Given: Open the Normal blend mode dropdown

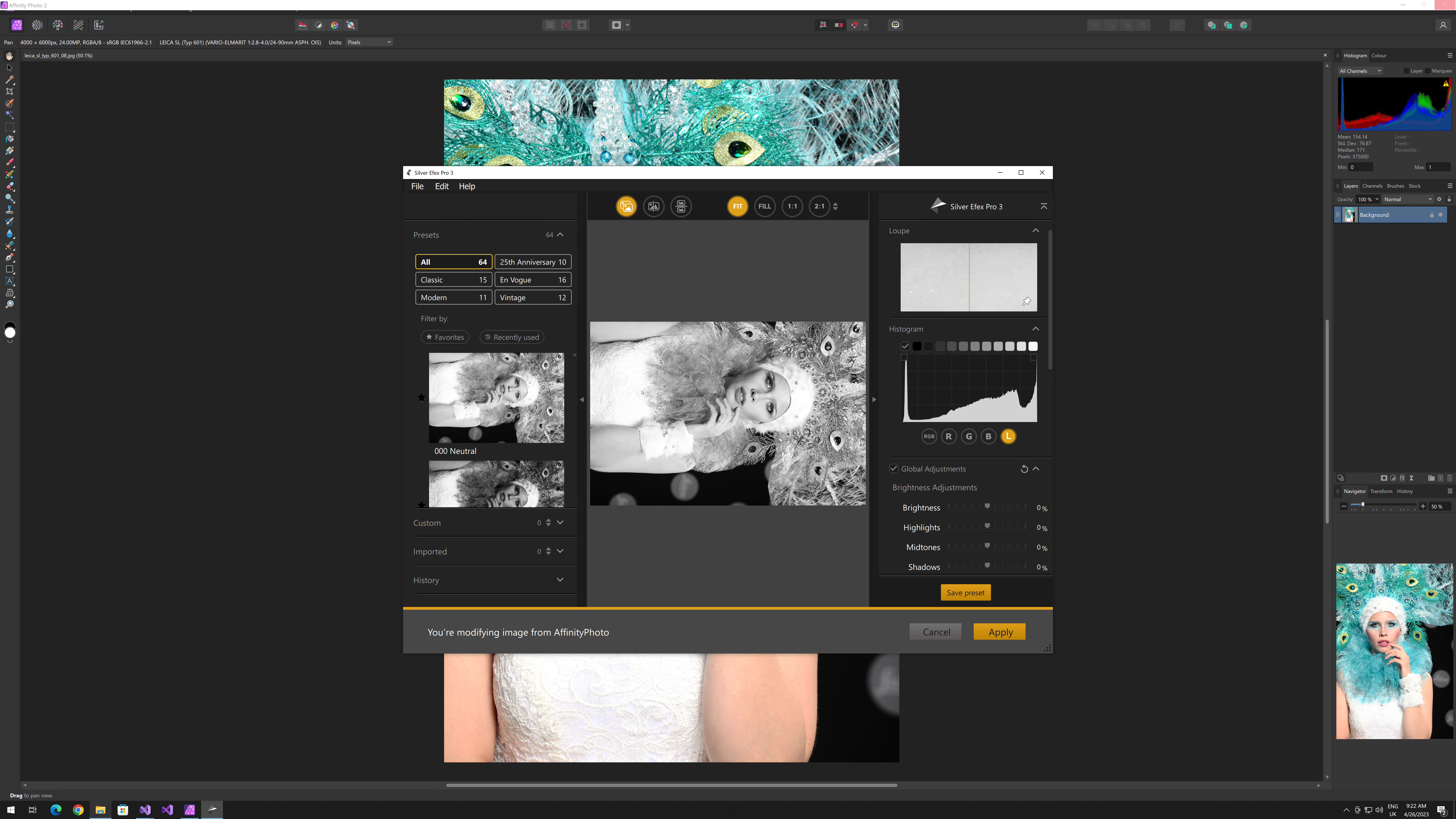Looking at the screenshot, I should [x=1408, y=200].
